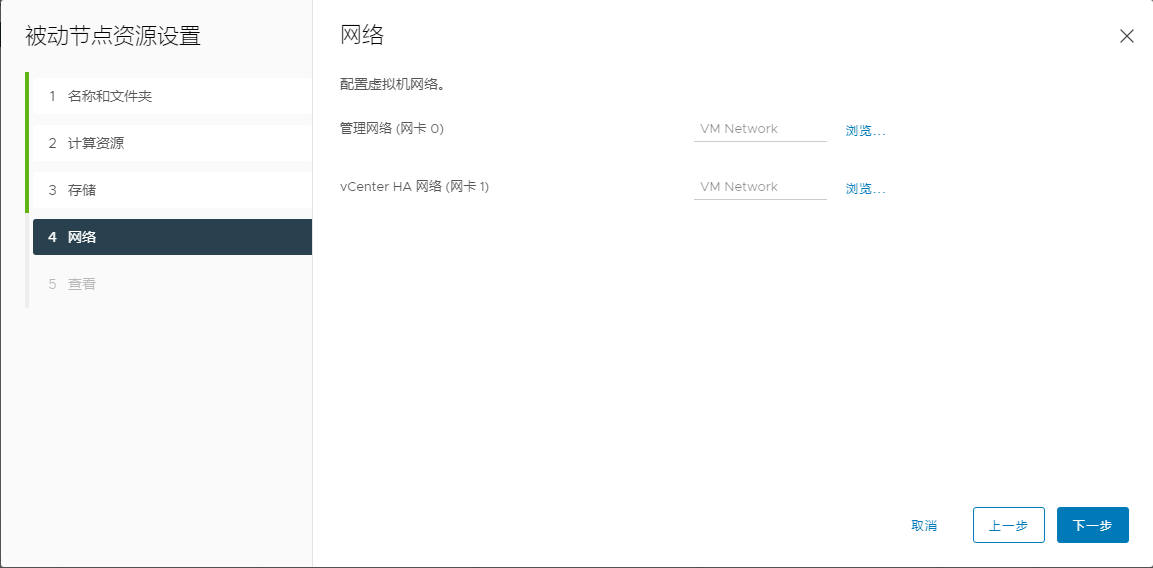Close the wizard with the X icon
The image size is (1153, 568).
click(1126, 36)
